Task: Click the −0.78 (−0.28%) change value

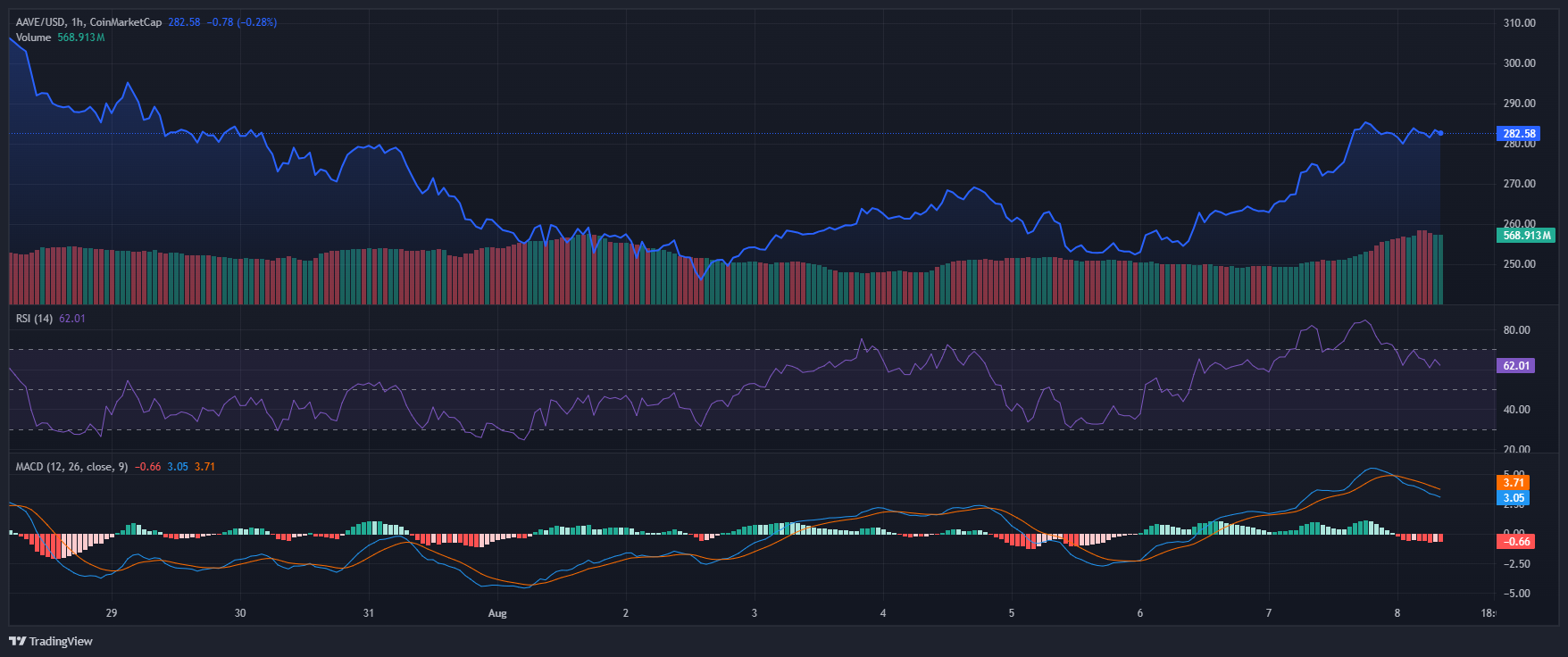Action: coord(242,22)
